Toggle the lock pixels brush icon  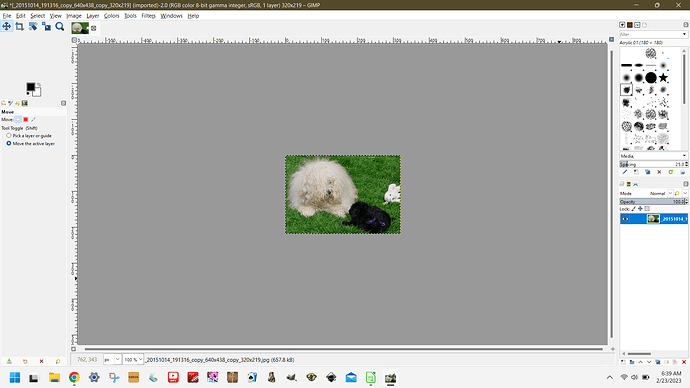pyautogui.click(x=634, y=209)
